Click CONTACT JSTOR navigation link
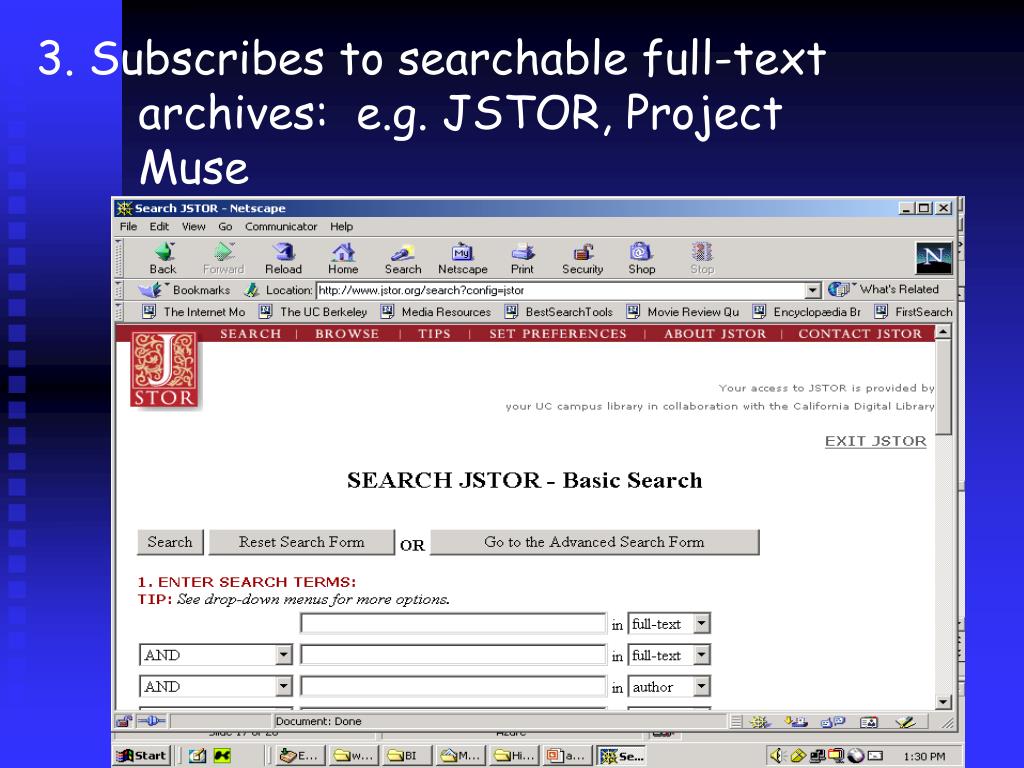 point(860,334)
